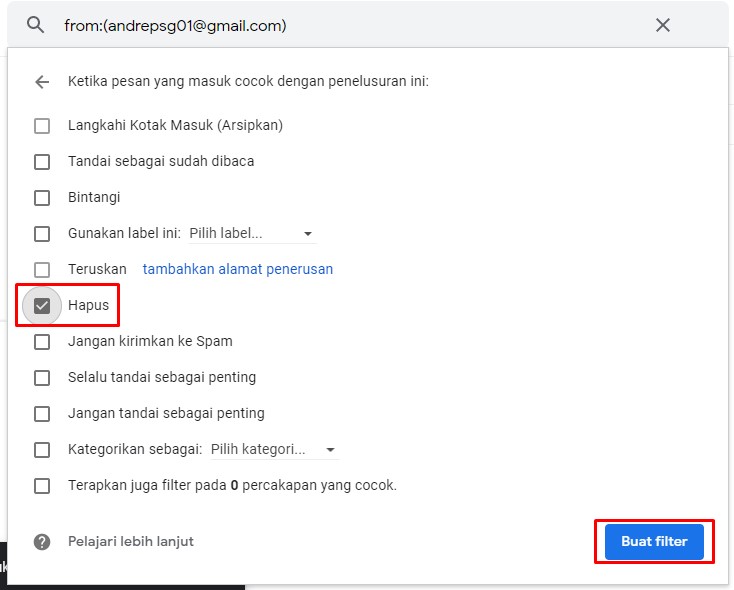Check Tandai sebagai sudah dibaca
Screen dimensions: 734x590
(x=42, y=162)
